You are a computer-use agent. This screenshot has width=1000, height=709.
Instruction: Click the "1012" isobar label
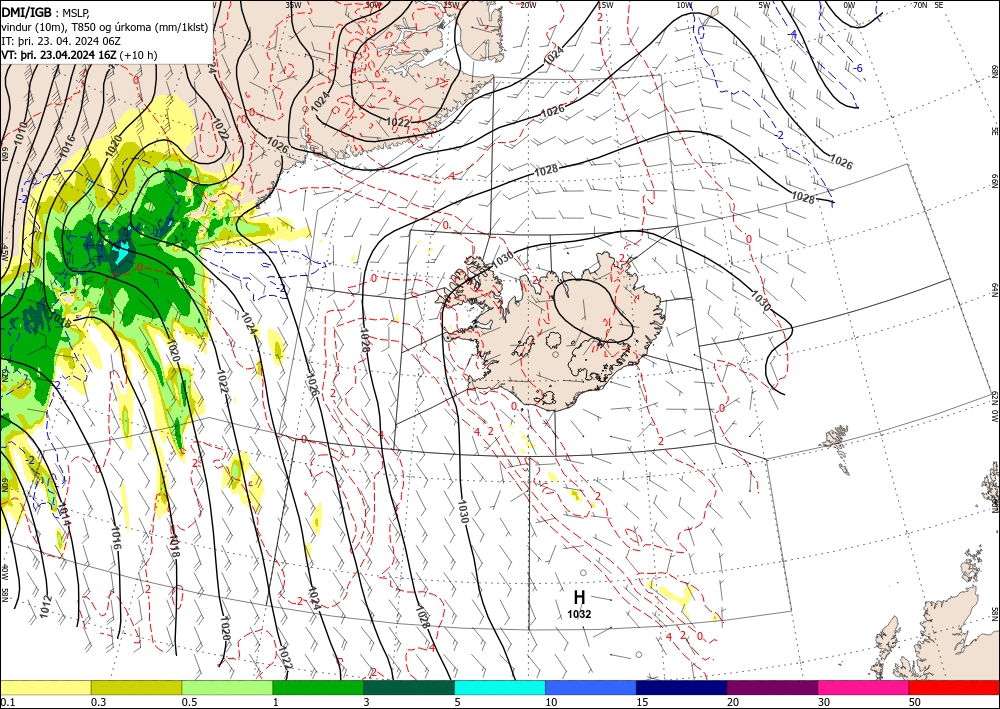(45, 606)
